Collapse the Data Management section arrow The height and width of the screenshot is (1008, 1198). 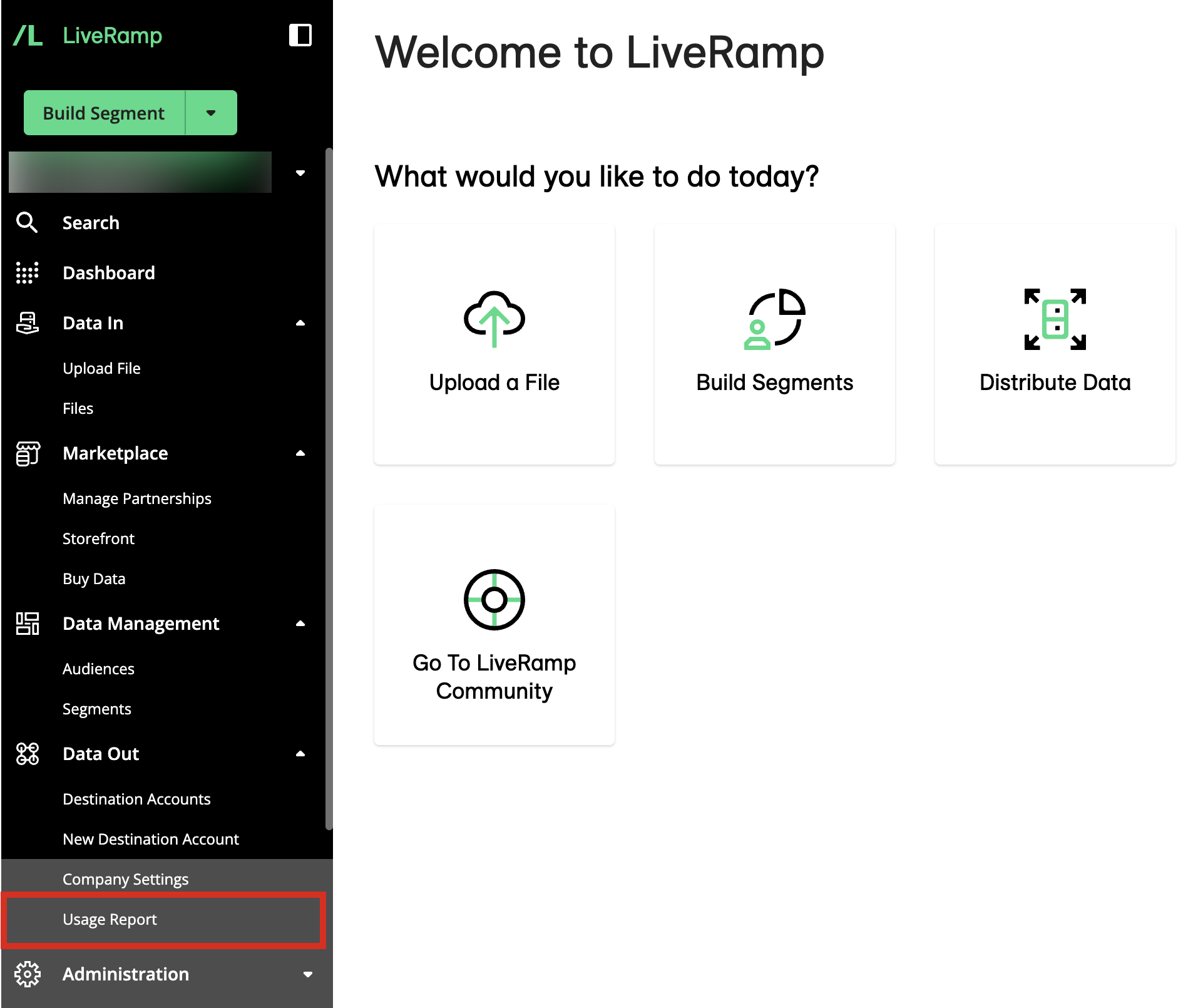click(300, 624)
